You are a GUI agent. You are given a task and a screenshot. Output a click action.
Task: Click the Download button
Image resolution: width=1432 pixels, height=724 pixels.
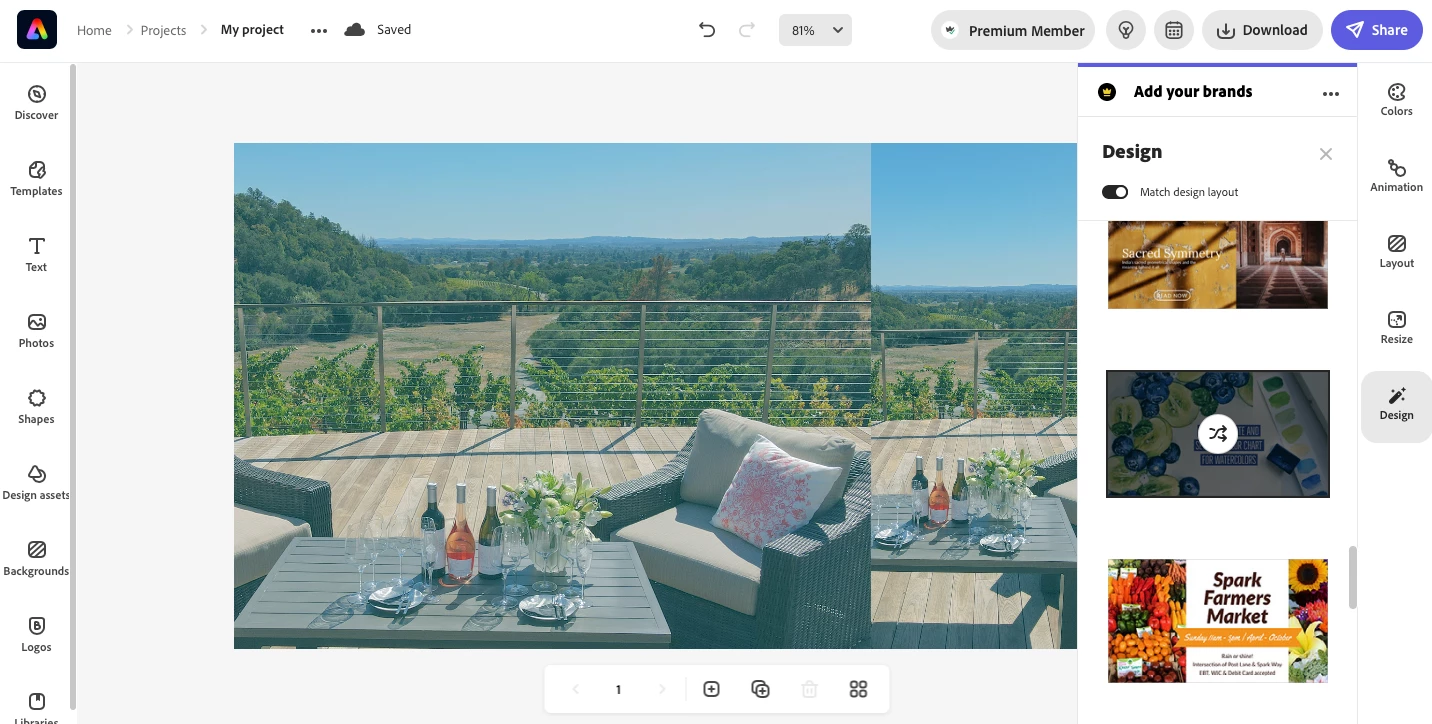pos(1262,30)
